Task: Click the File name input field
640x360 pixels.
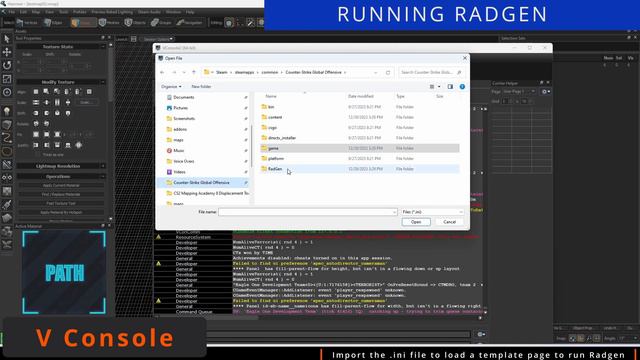Action: pyautogui.click(x=307, y=212)
